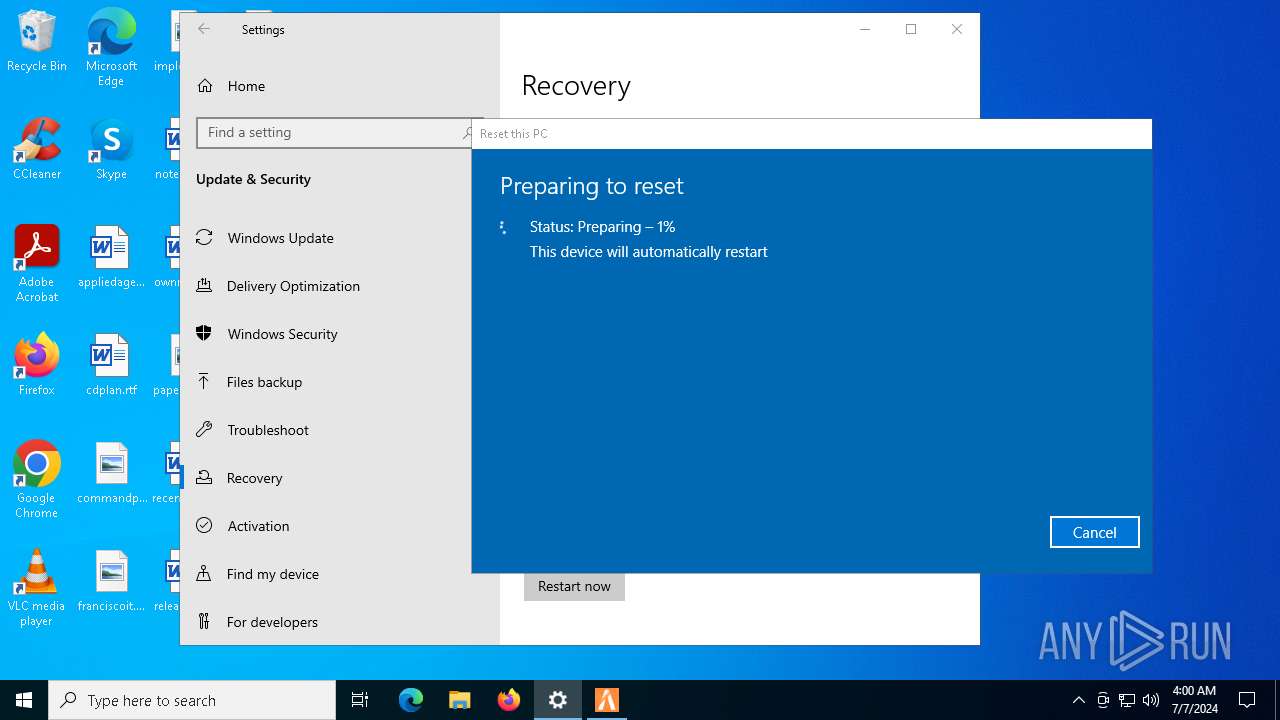This screenshot has width=1280, height=720.
Task: Close the Settings window
Action: [x=957, y=29]
